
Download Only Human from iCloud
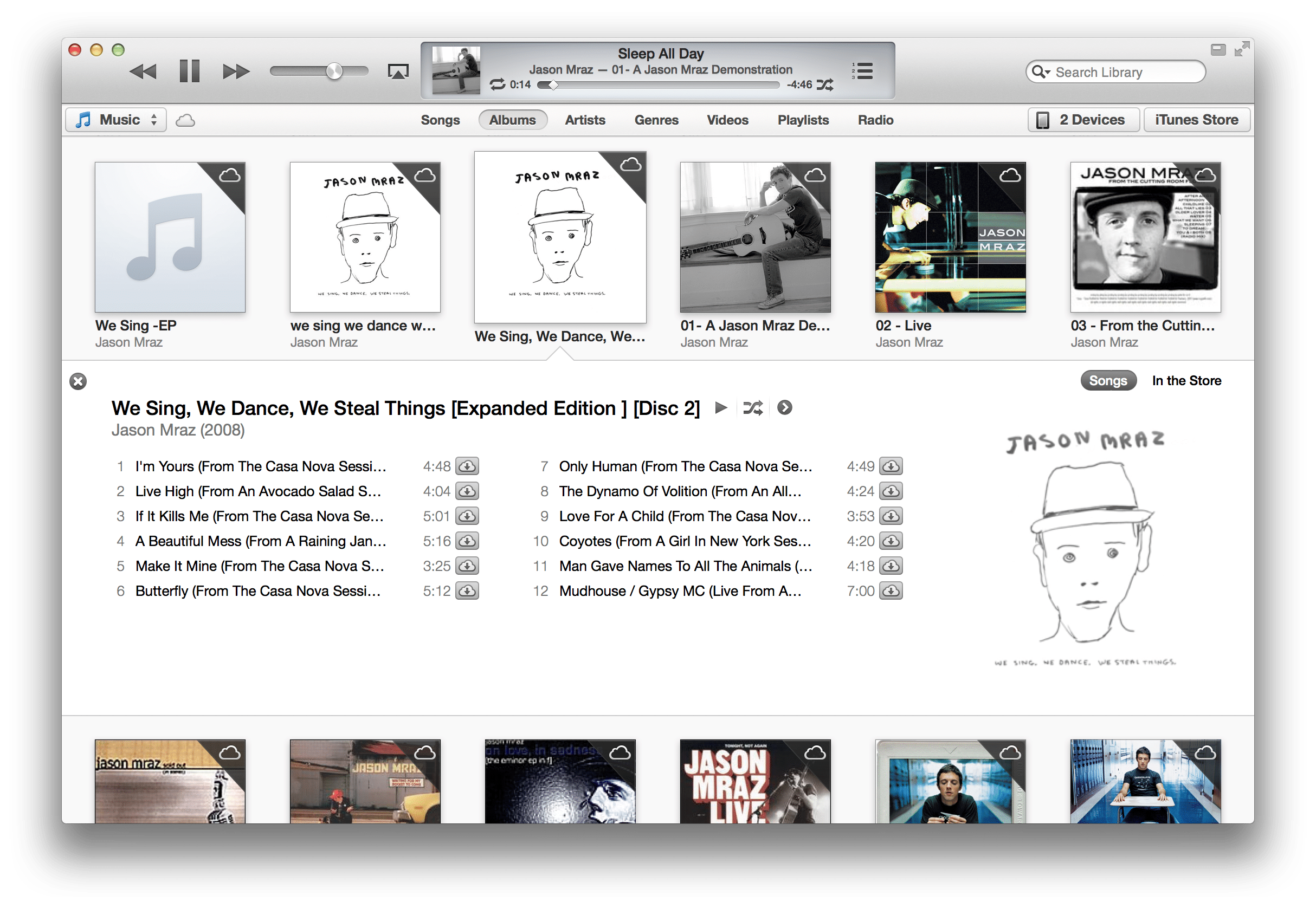click(x=891, y=466)
